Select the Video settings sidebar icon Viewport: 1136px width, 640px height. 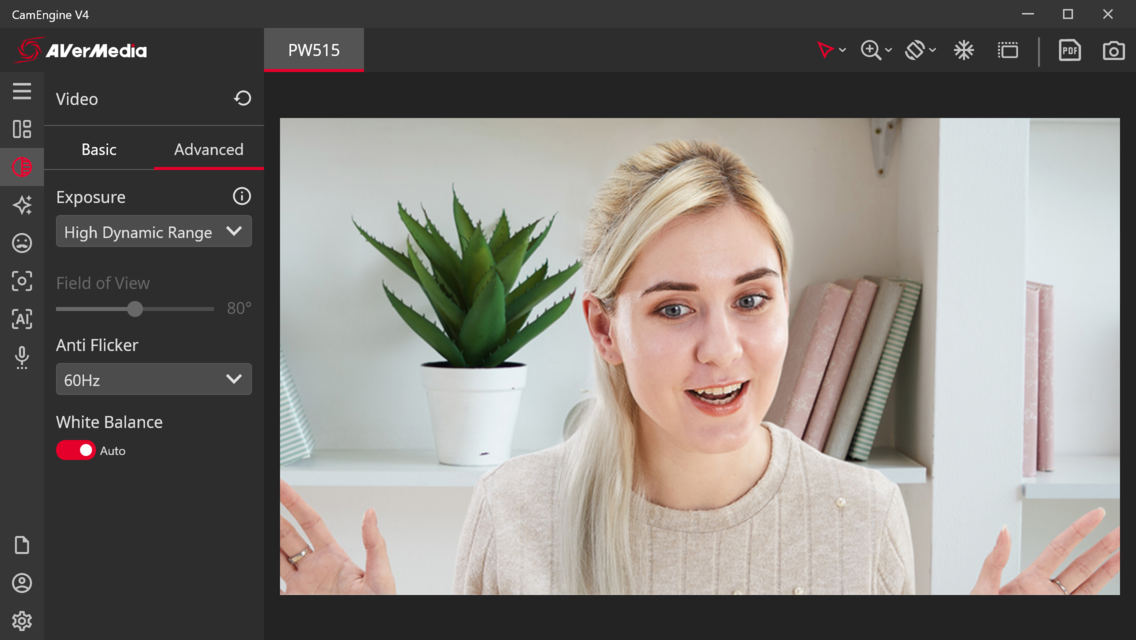22,167
